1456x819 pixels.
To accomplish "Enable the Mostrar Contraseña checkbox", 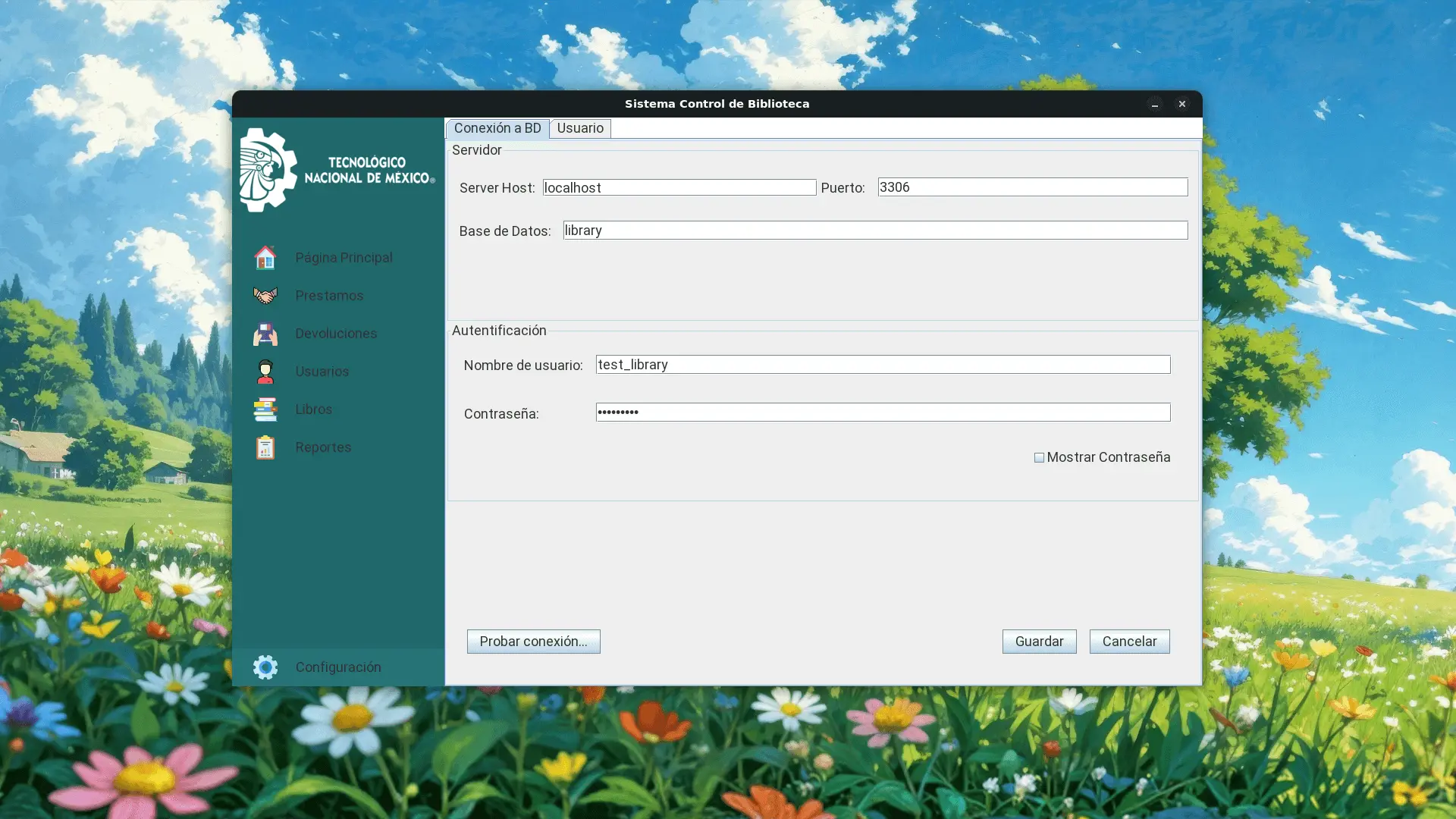I will click(x=1039, y=457).
